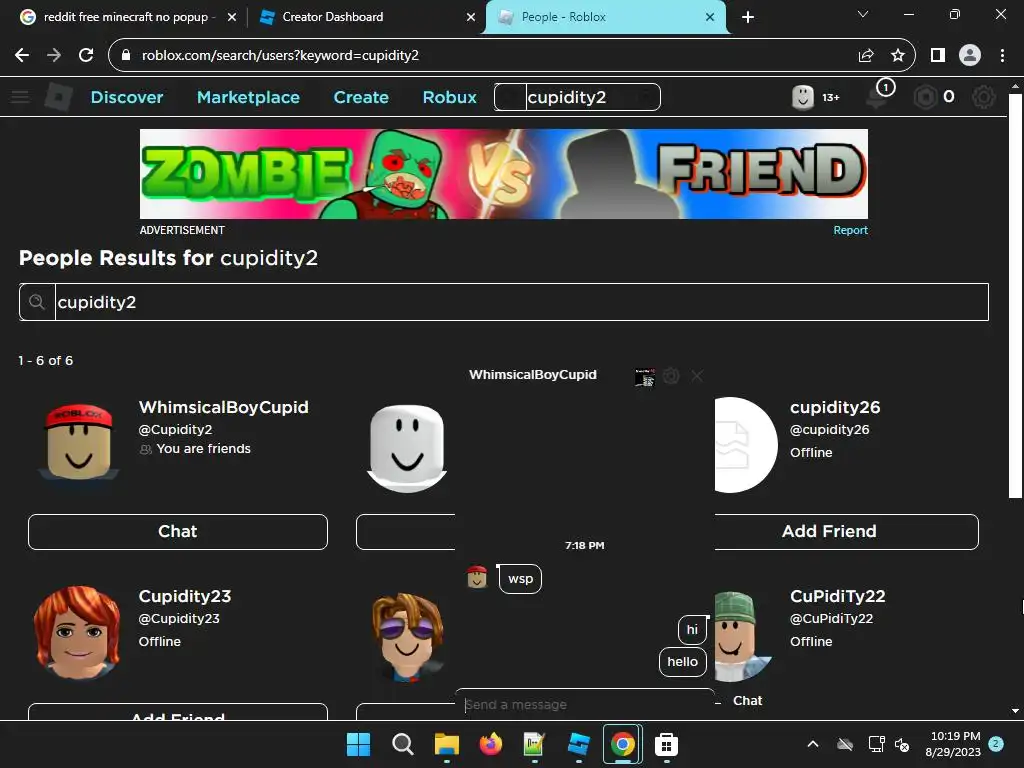Click the top navigation search field
Viewport: 1024px width, 768px height.
point(577,97)
